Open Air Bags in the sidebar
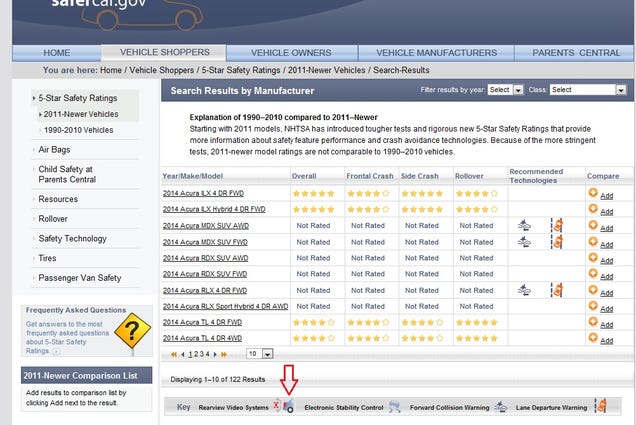The image size is (636, 425). point(54,150)
